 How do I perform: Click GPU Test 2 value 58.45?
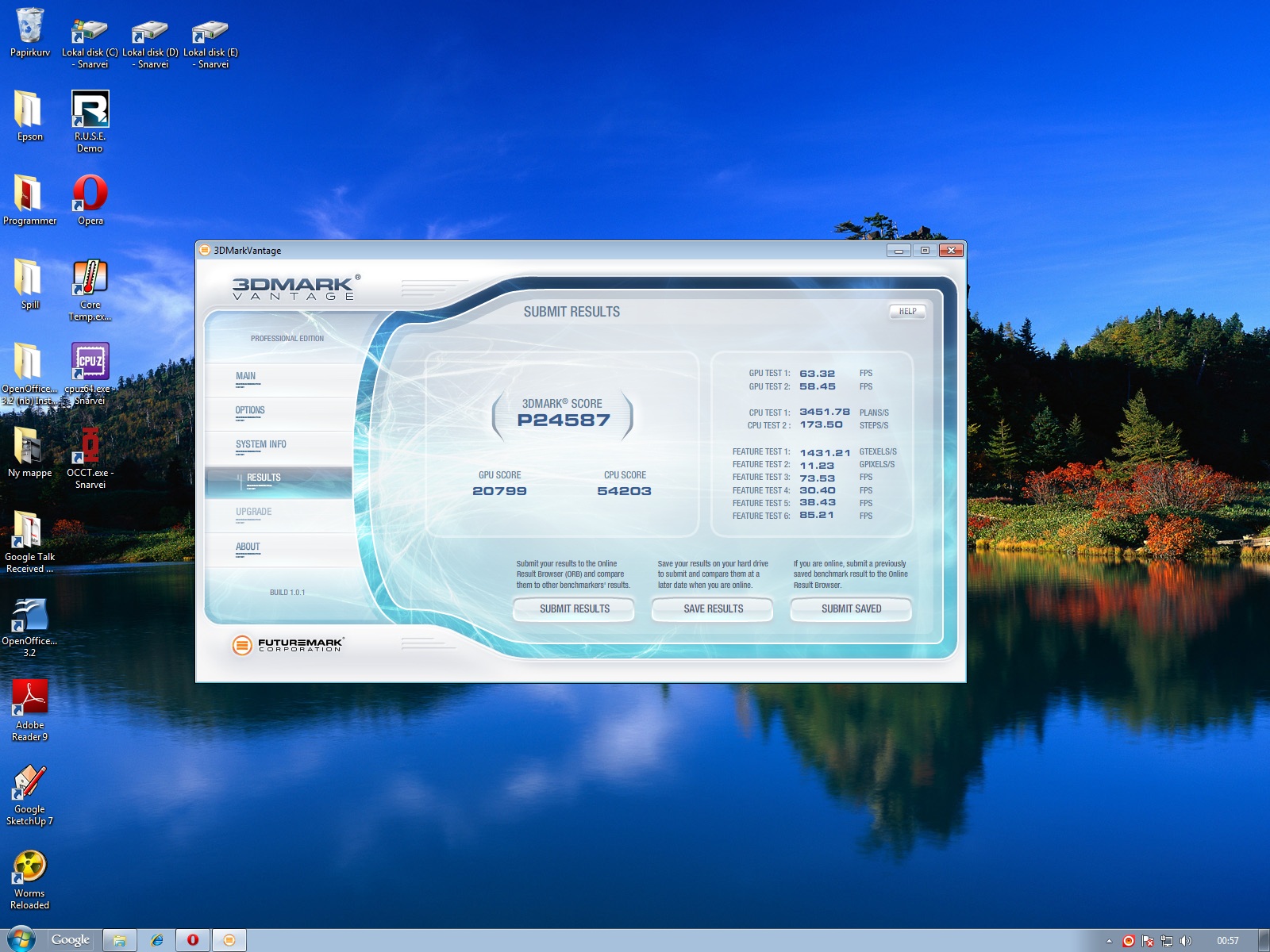click(x=818, y=386)
